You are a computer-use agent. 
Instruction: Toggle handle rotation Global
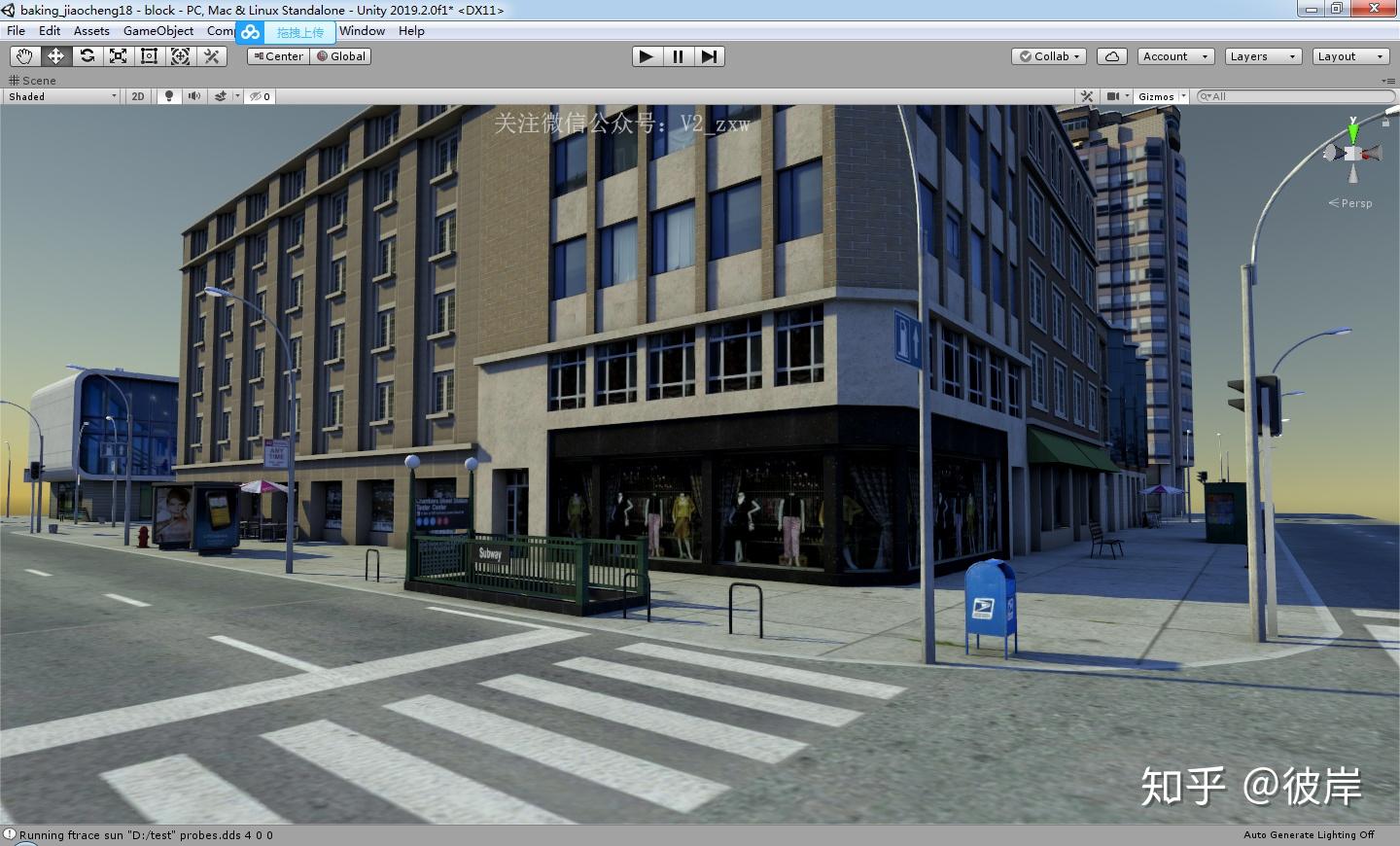(341, 56)
